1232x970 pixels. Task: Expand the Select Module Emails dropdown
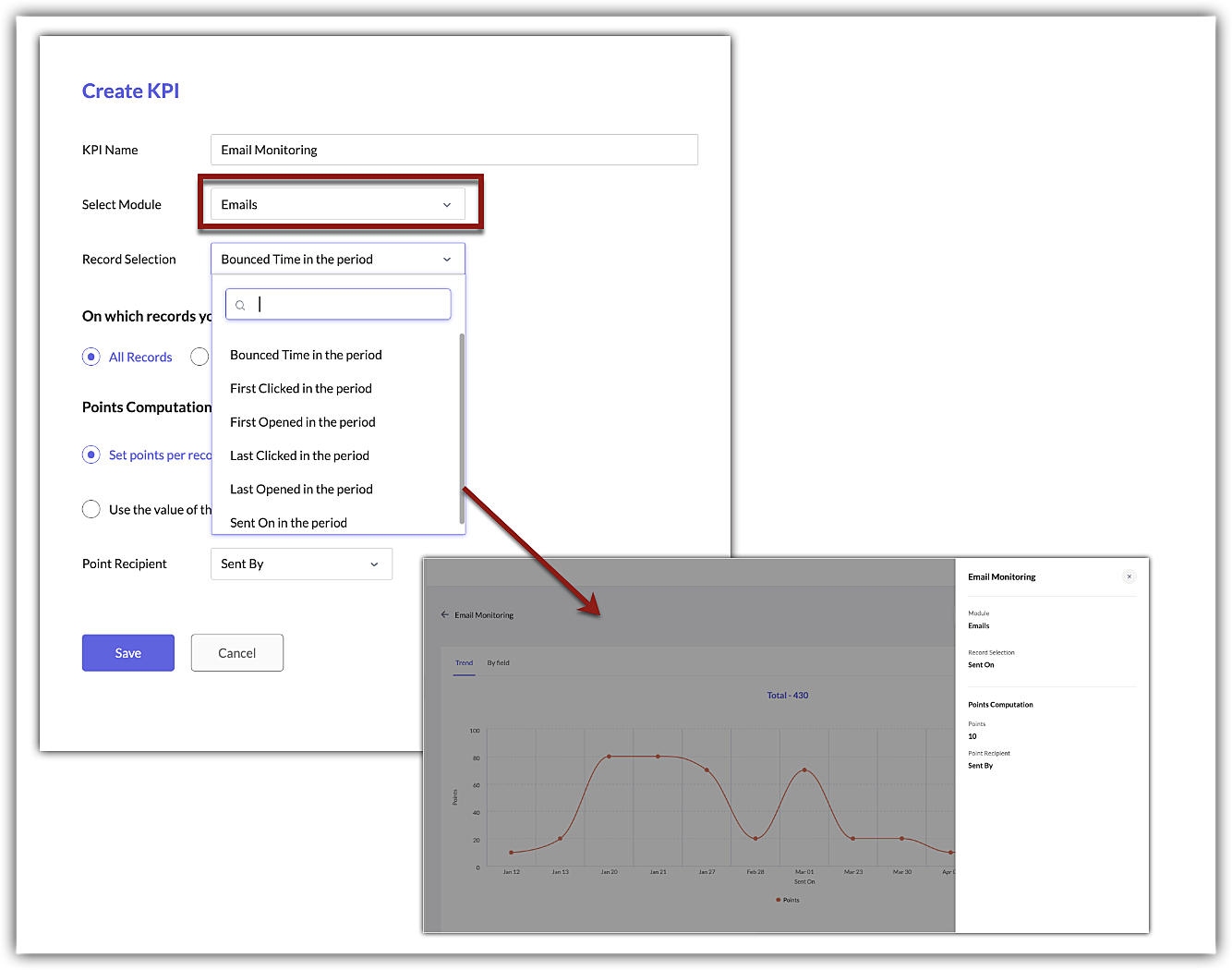pos(337,205)
